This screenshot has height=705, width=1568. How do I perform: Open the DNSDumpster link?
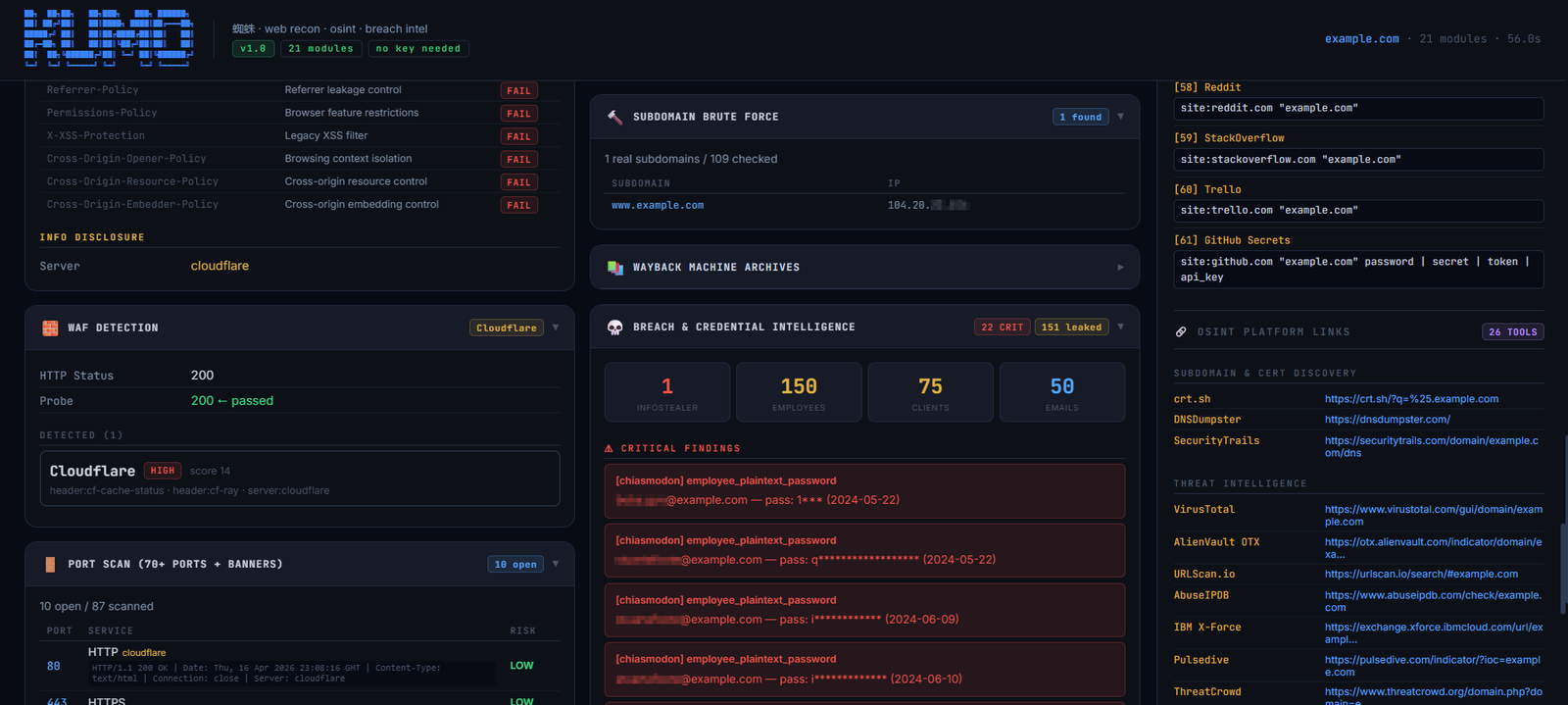[x=1387, y=420]
